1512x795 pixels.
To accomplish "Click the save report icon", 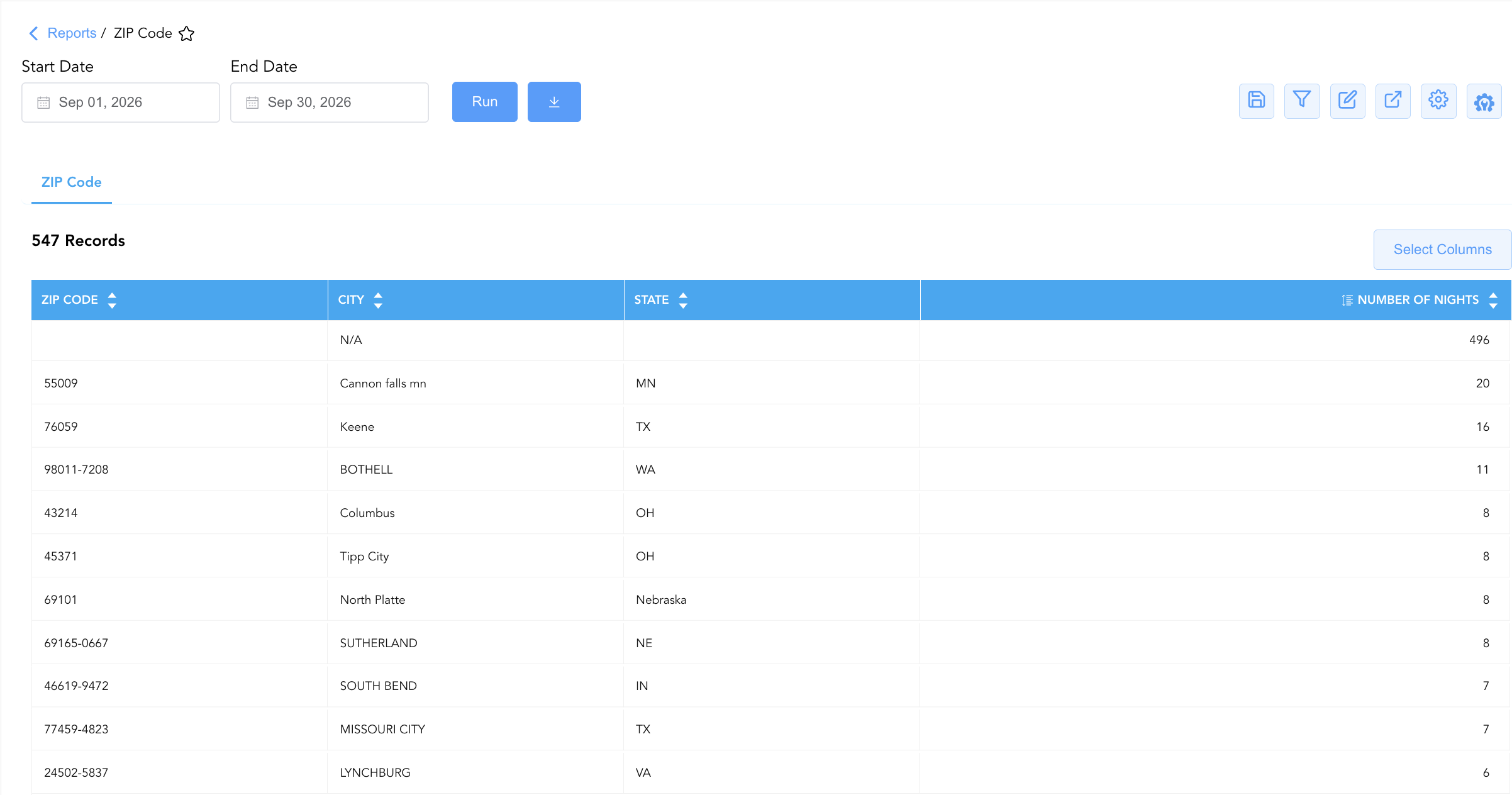I will [1256, 101].
